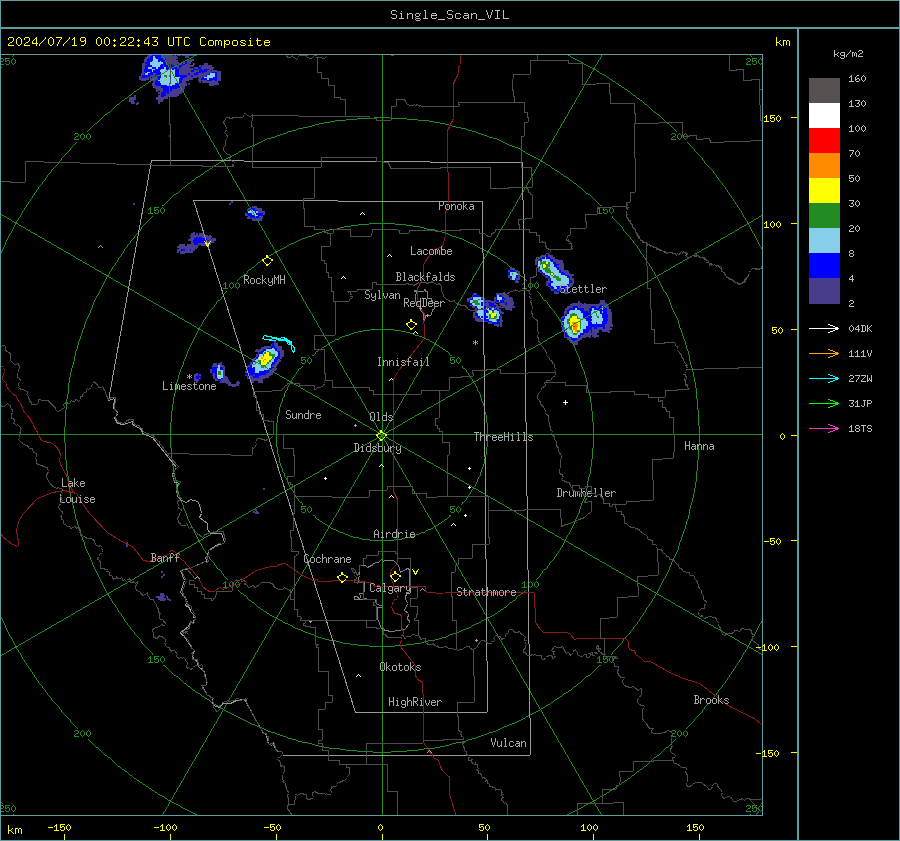Click the yellow diamond marker near RedDeer
Viewport: 900px width, 841px height.
[x=412, y=324]
